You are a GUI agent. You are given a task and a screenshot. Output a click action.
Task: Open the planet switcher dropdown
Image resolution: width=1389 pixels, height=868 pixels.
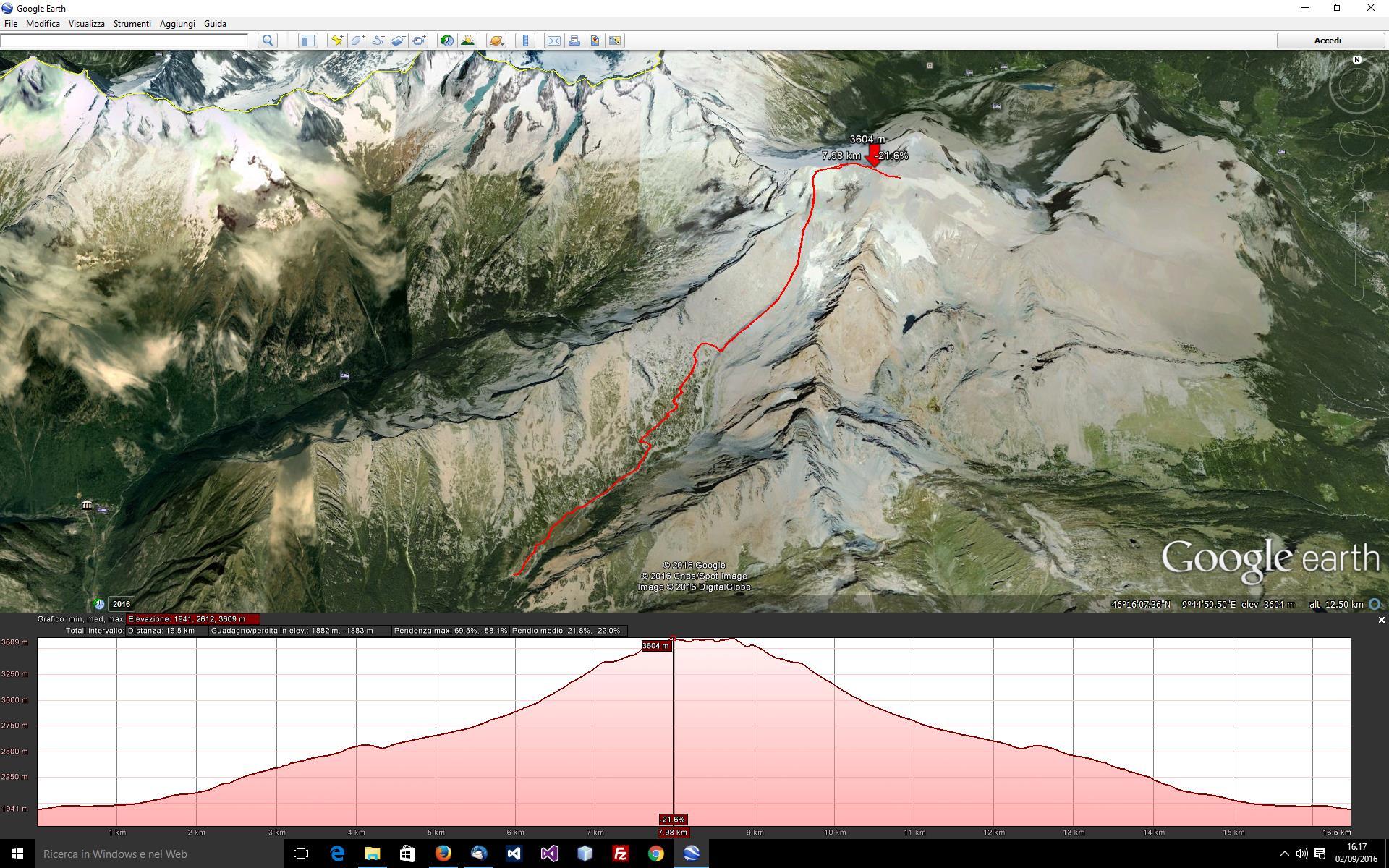496,41
